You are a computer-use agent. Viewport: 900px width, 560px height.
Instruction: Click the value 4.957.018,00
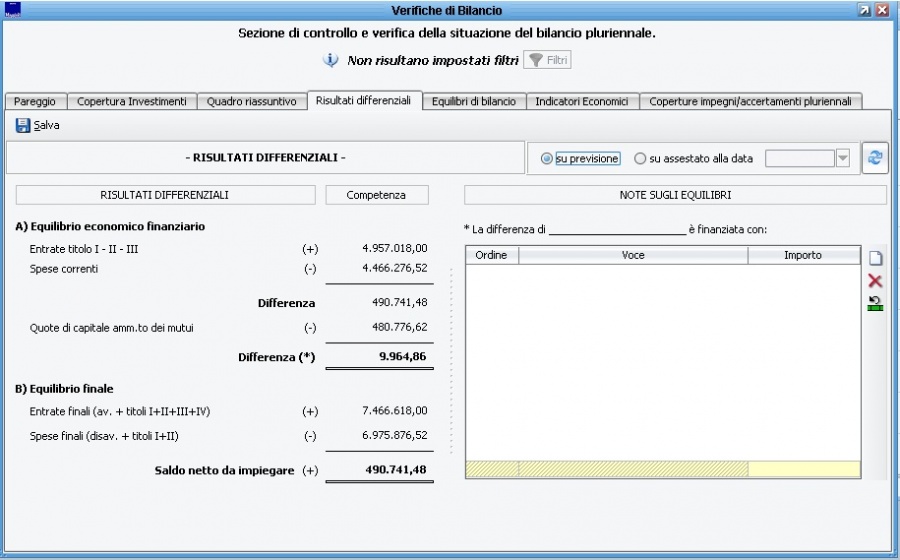(395, 248)
